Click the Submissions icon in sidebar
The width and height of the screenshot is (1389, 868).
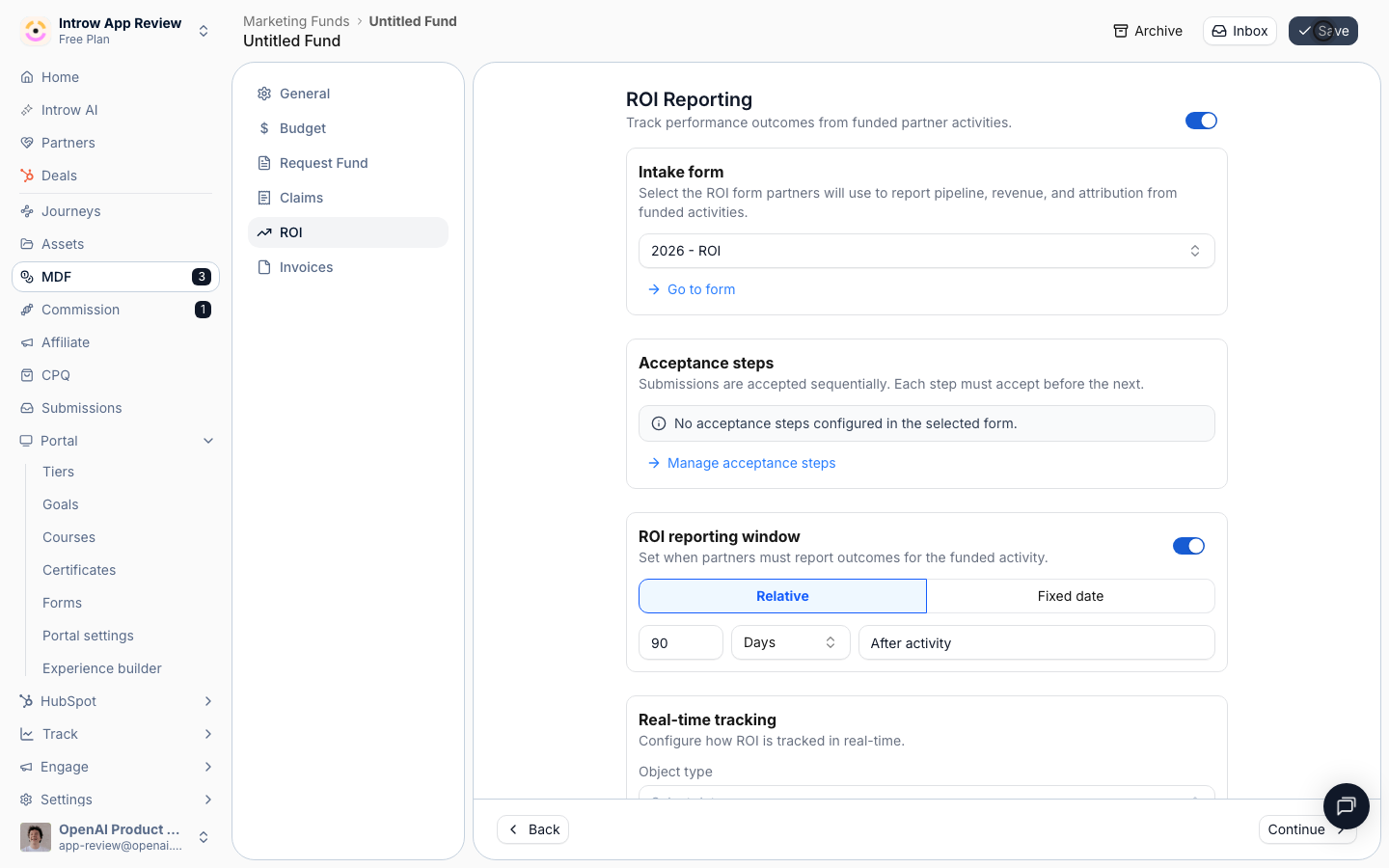(27, 408)
